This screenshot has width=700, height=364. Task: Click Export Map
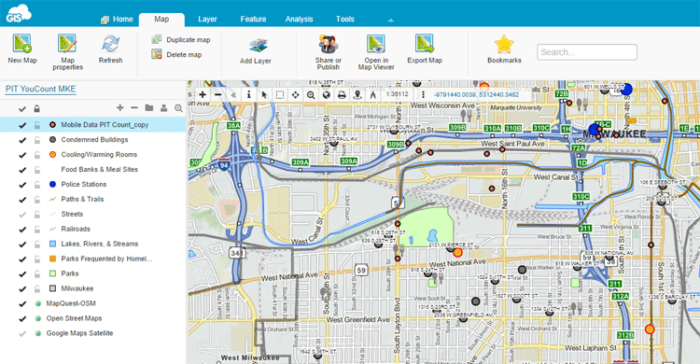coord(424,49)
